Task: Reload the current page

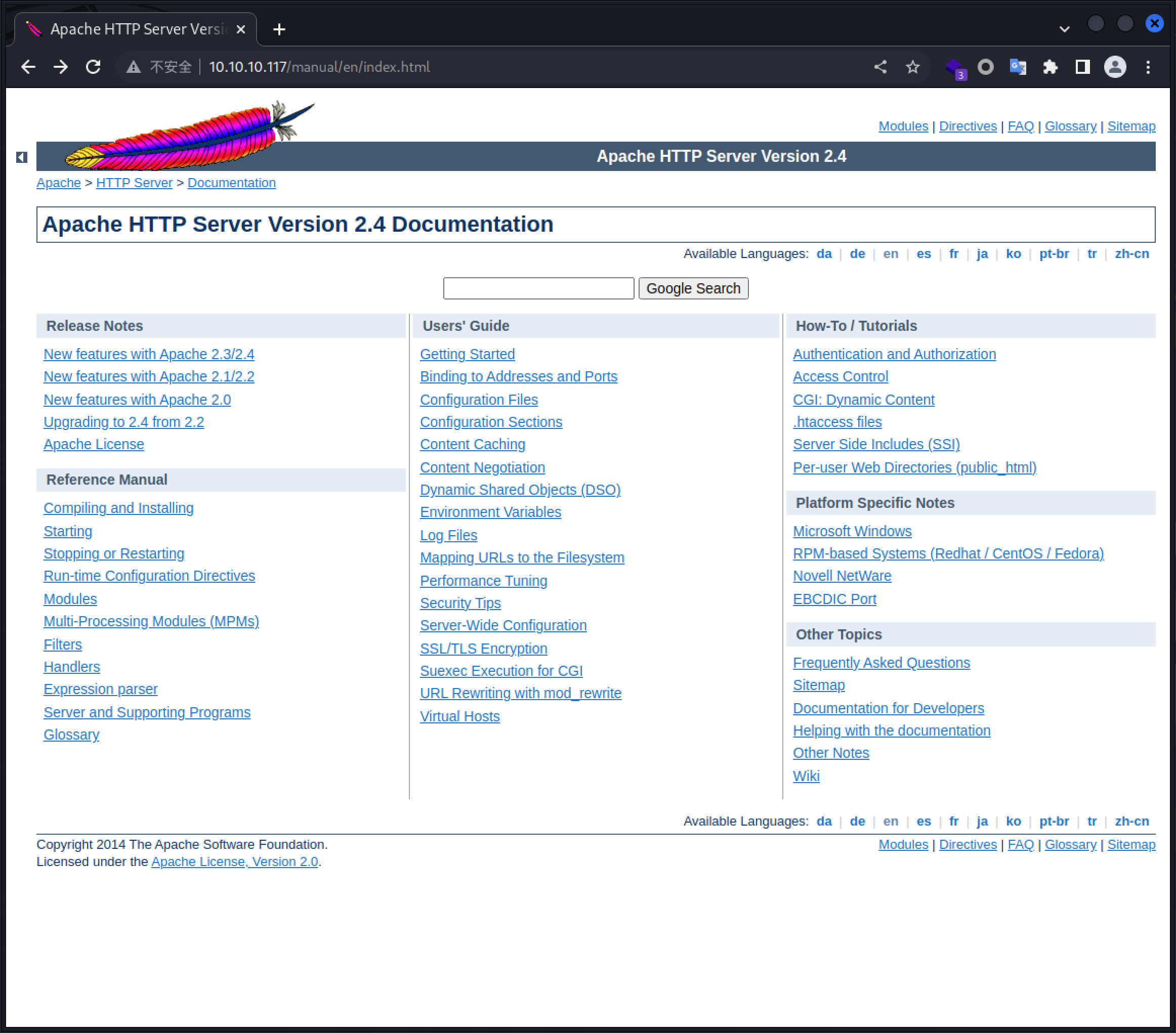Action: click(x=93, y=67)
